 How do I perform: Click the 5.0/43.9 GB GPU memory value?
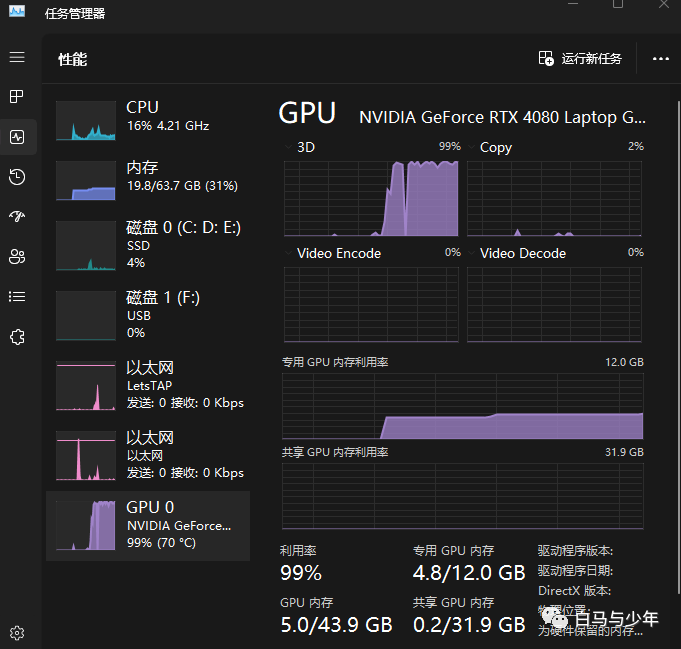[336, 625]
